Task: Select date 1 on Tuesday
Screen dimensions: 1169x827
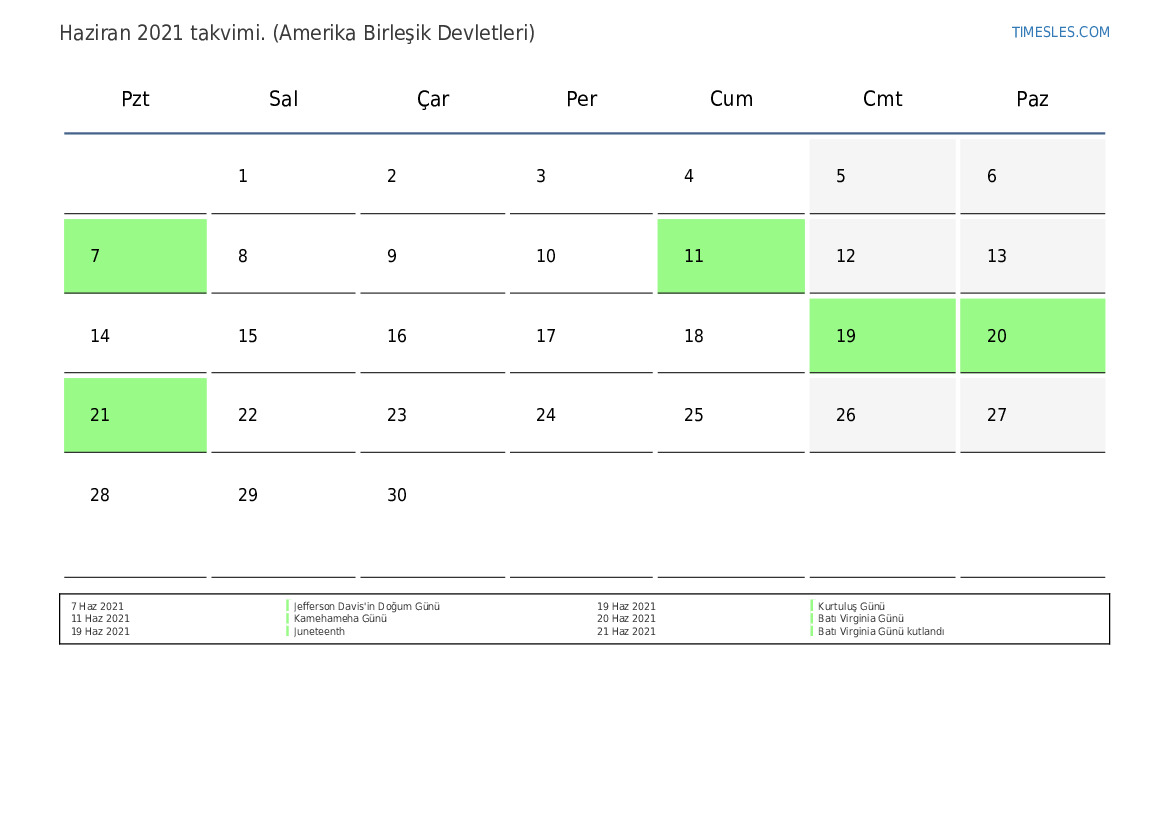Action: pyautogui.click(x=243, y=176)
